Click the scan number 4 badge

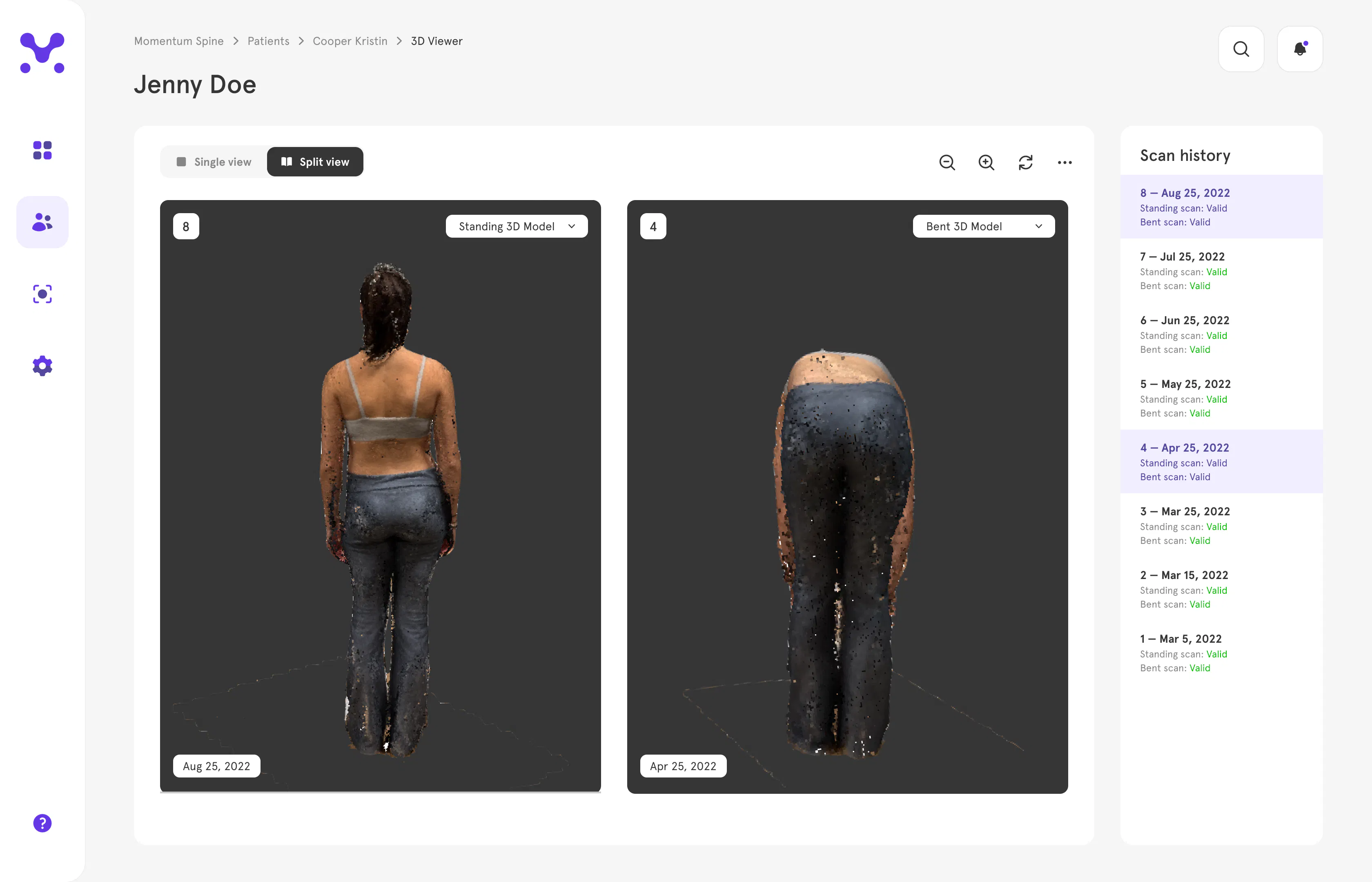[x=653, y=226]
